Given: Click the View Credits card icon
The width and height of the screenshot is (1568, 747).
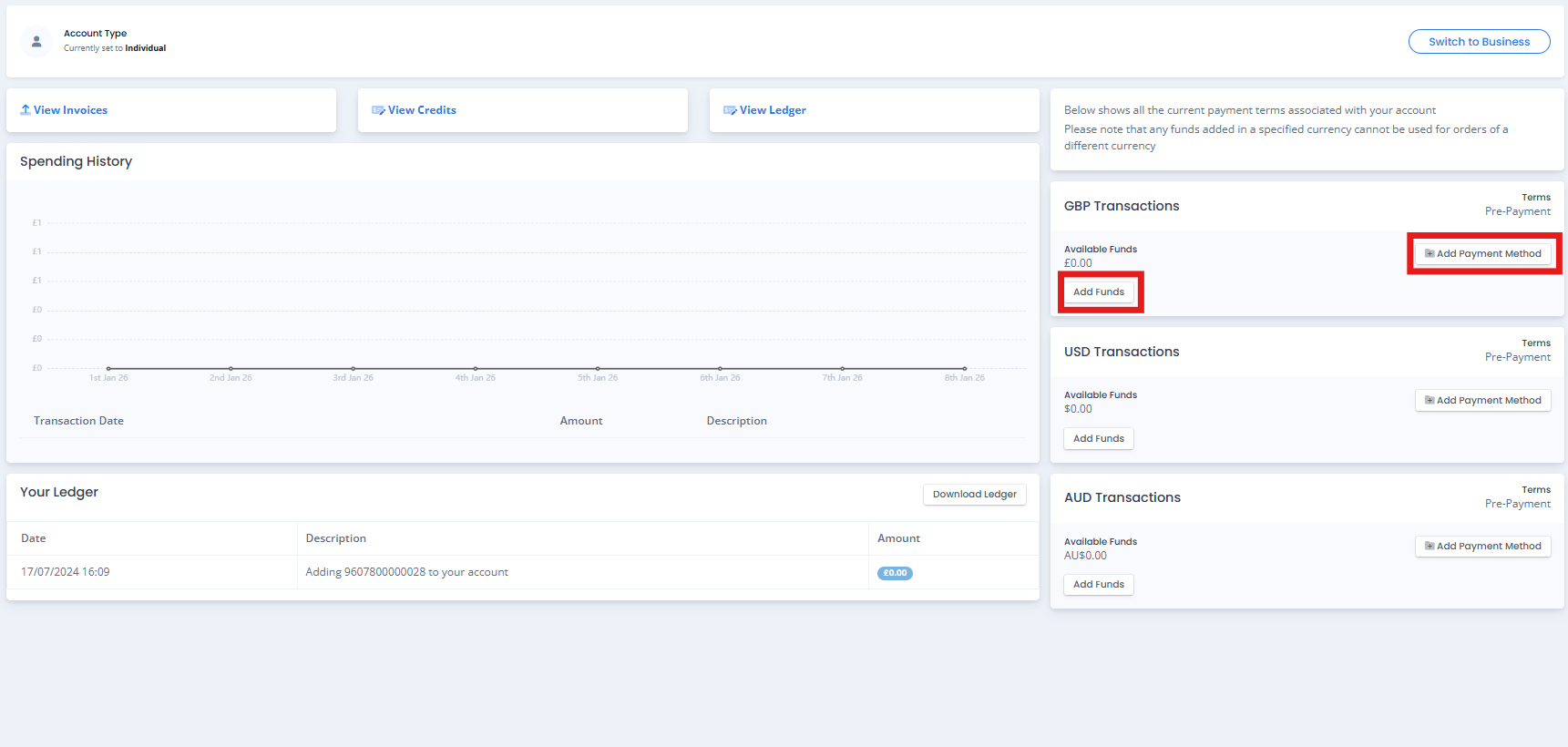Looking at the screenshot, I should [378, 110].
